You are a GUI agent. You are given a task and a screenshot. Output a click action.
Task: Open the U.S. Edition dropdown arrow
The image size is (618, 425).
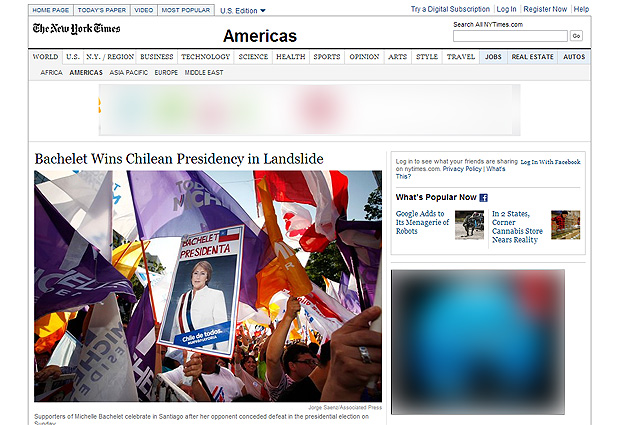pos(263,11)
